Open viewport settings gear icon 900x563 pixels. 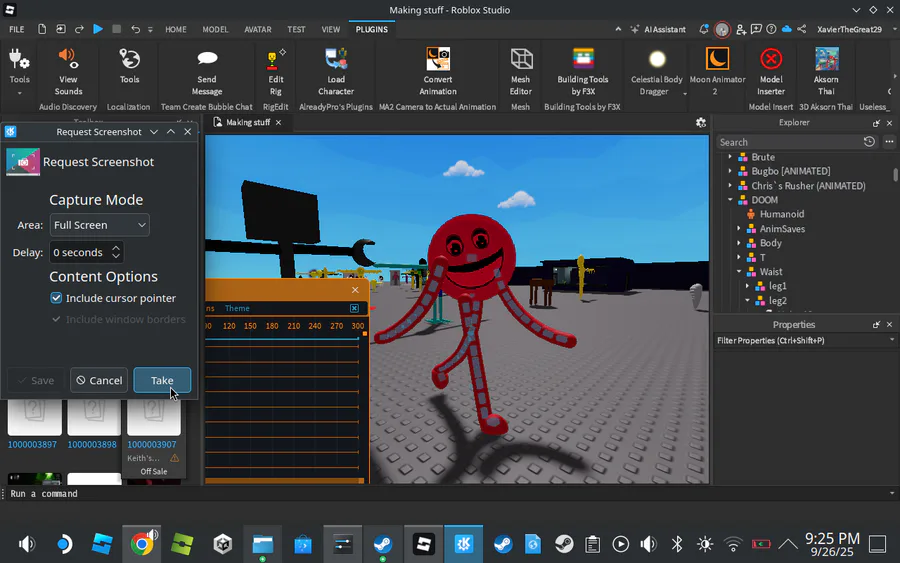701,123
